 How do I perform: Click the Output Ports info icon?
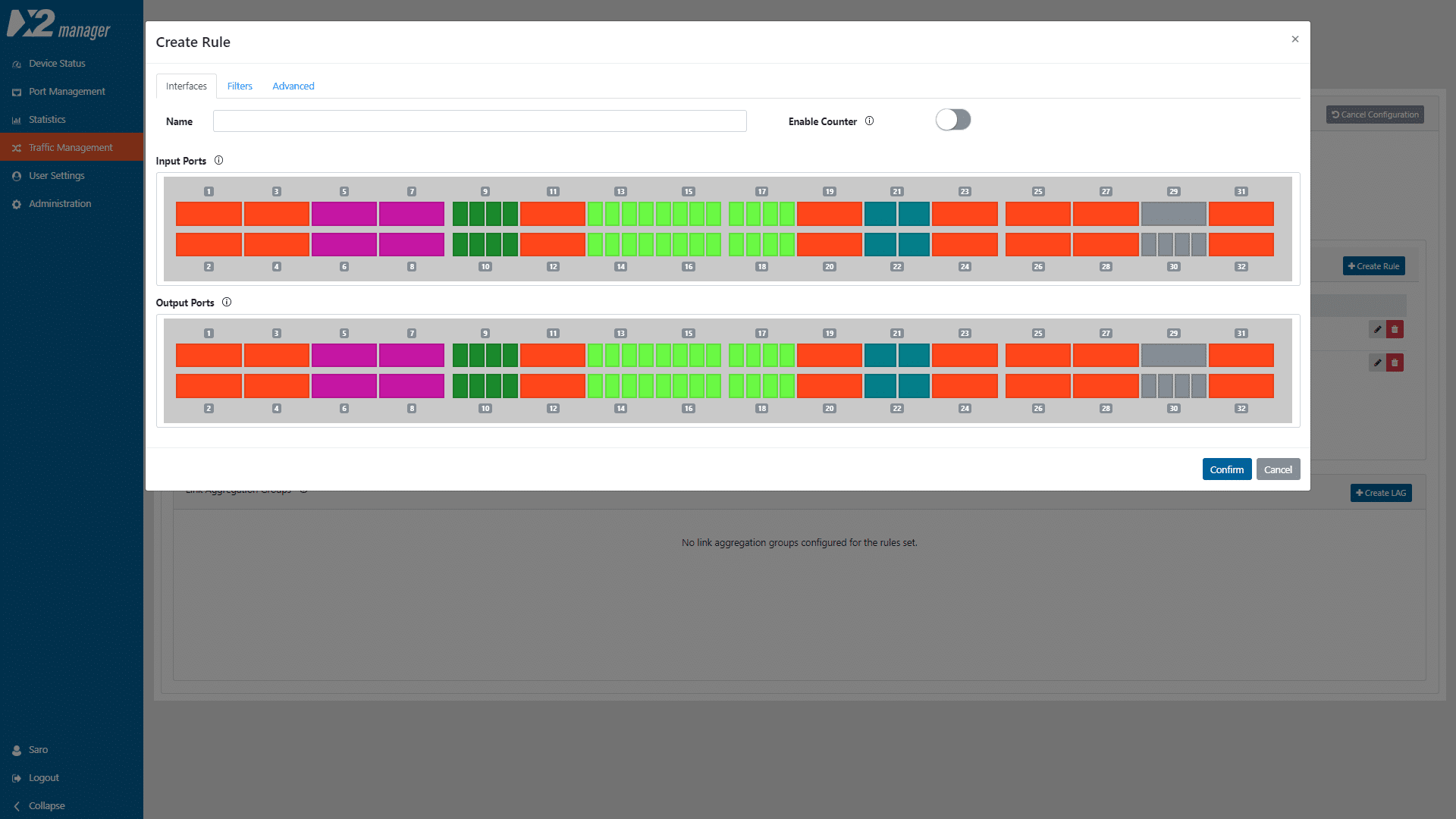pos(226,303)
